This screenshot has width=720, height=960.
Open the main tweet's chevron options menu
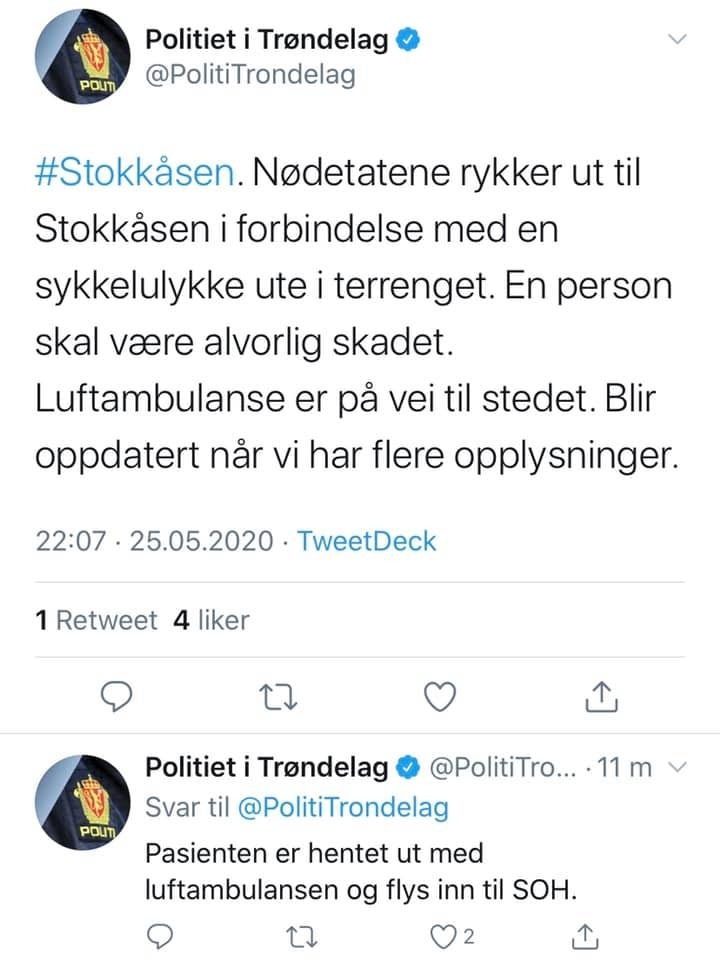point(678,39)
